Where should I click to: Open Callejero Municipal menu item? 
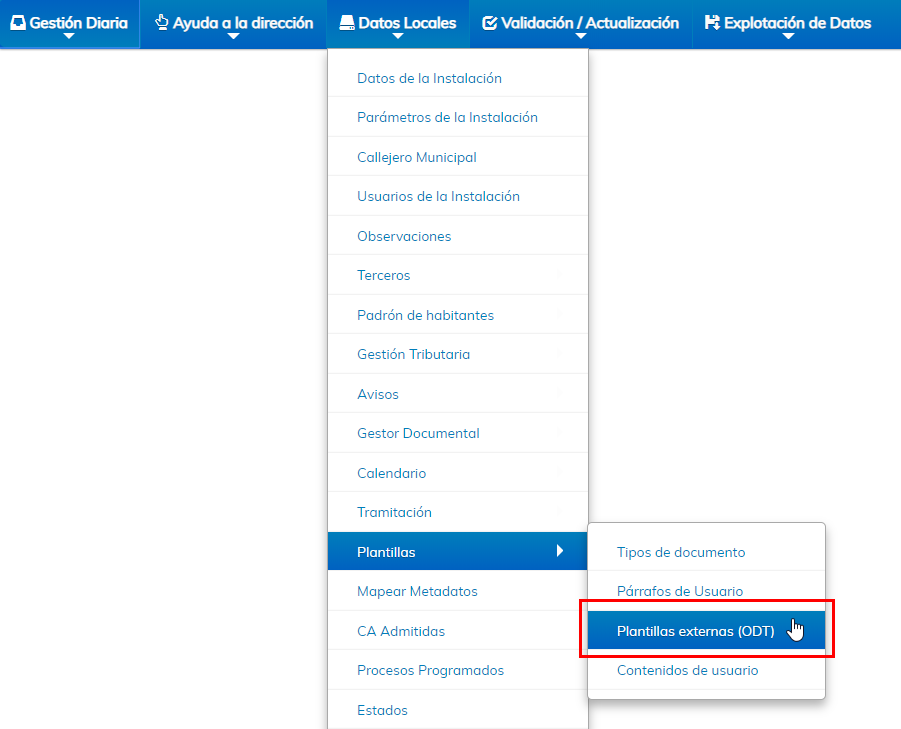pyautogui.click(x=416, y=157)
